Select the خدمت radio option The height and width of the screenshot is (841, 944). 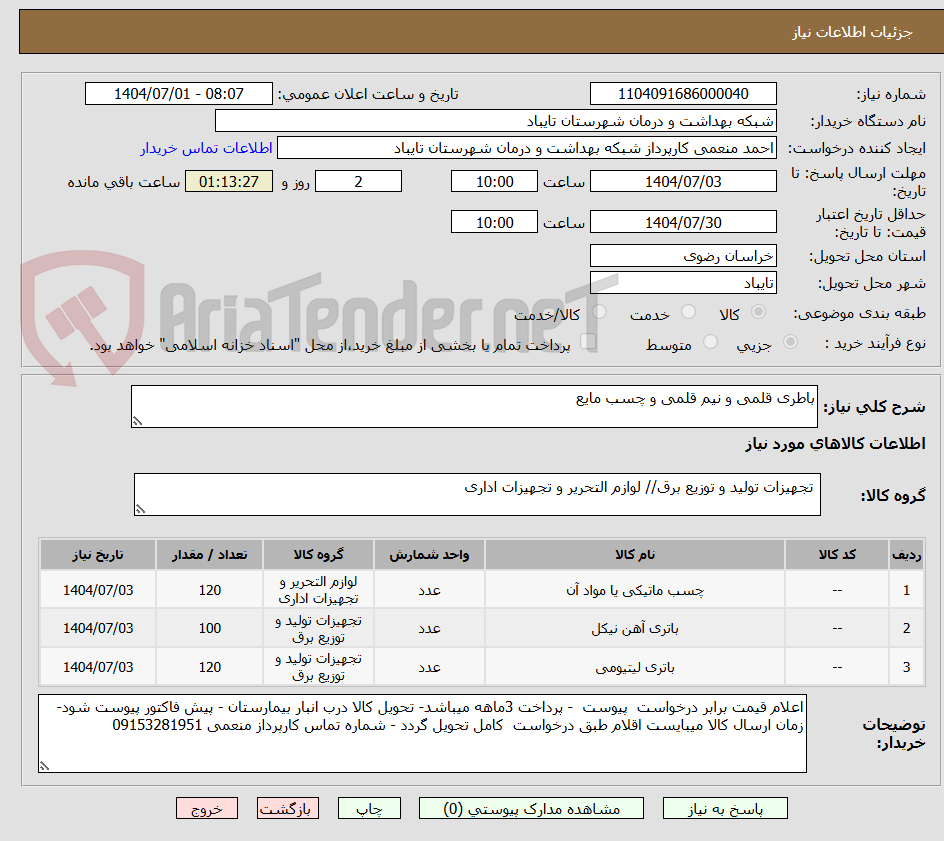point(688,311)
